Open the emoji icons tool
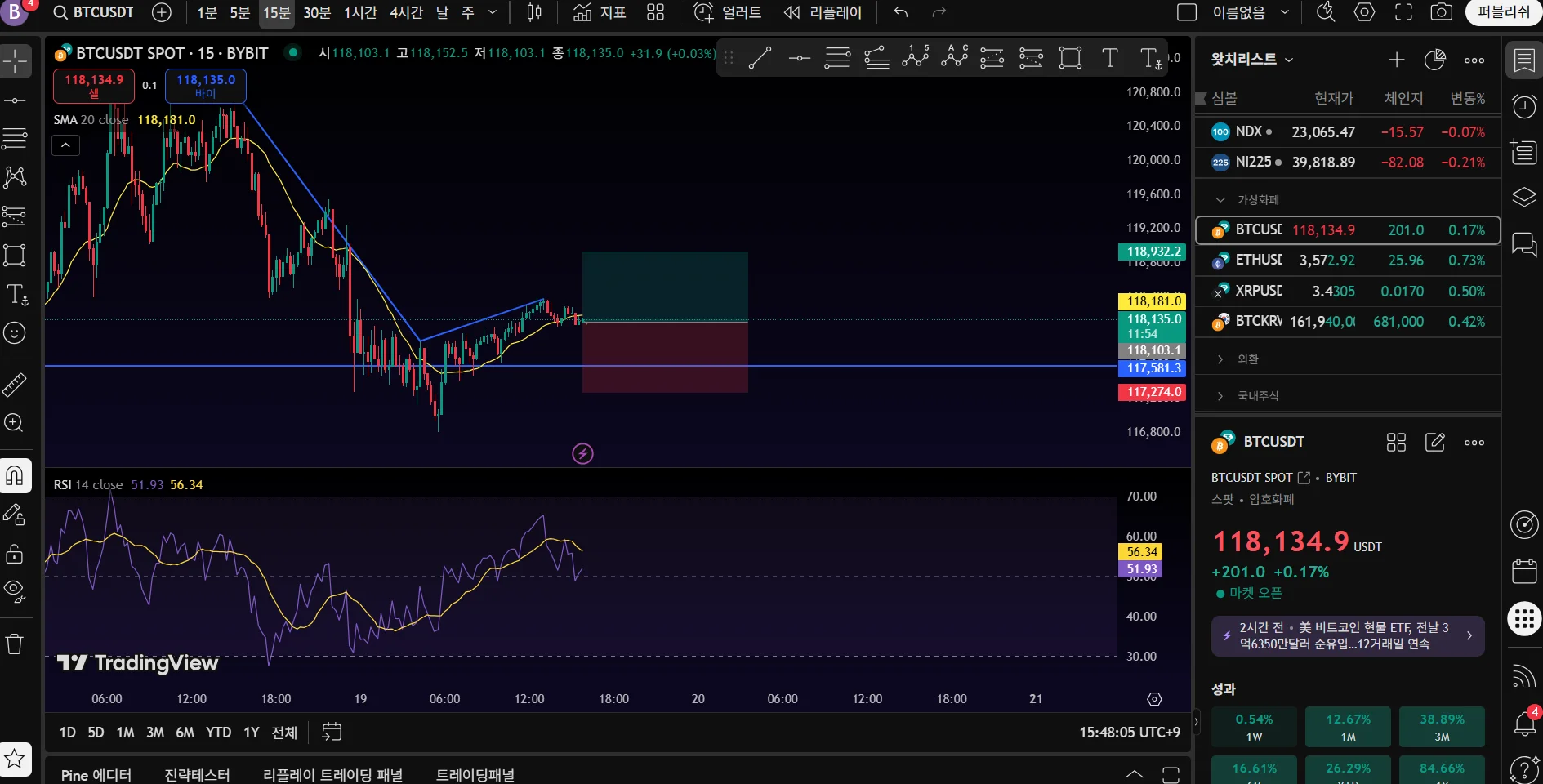This screenshot has height=784, width=1543. pos(16,333)
